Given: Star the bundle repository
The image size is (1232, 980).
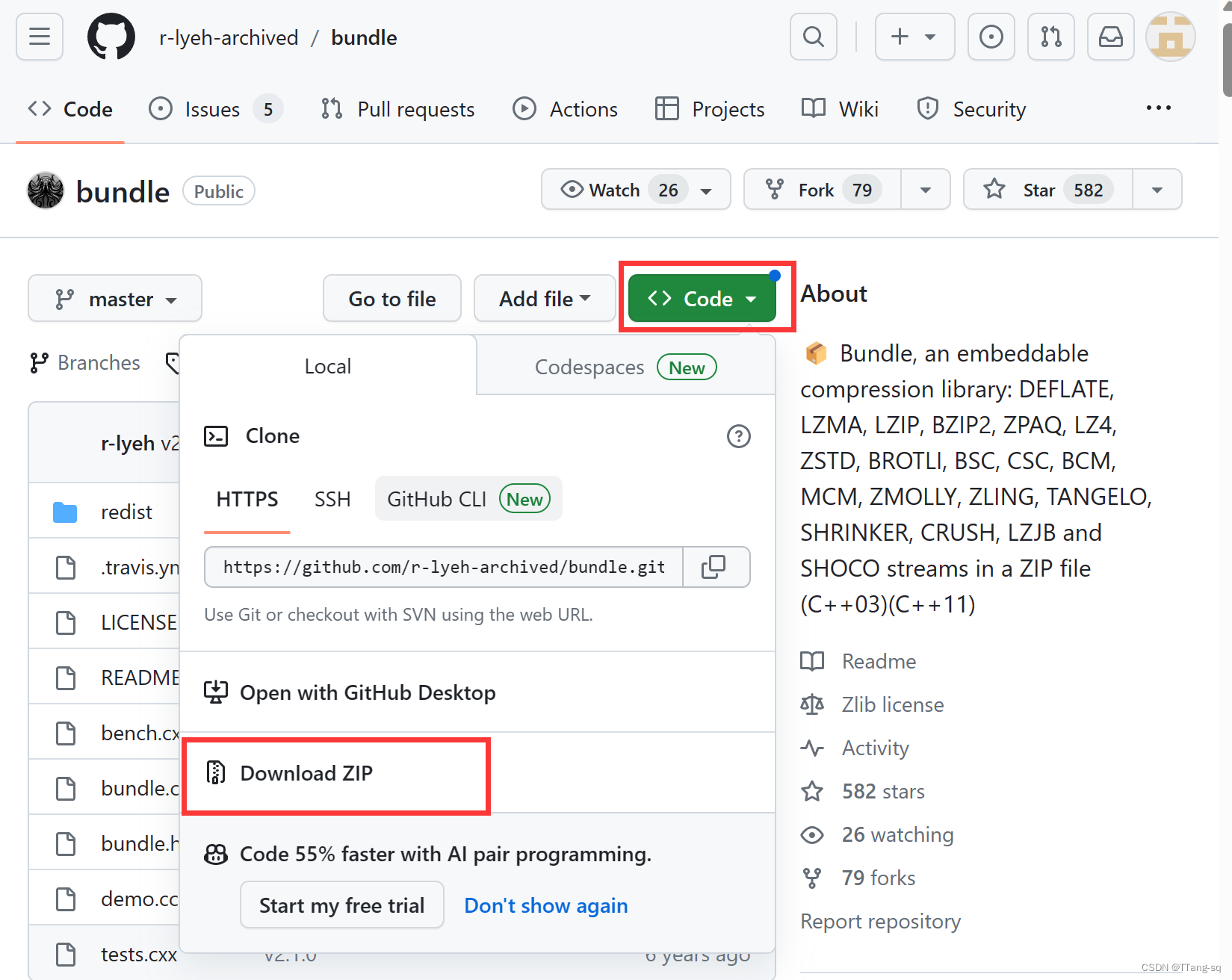Looking at the screenshot, I should click(x=1048, y=190).
